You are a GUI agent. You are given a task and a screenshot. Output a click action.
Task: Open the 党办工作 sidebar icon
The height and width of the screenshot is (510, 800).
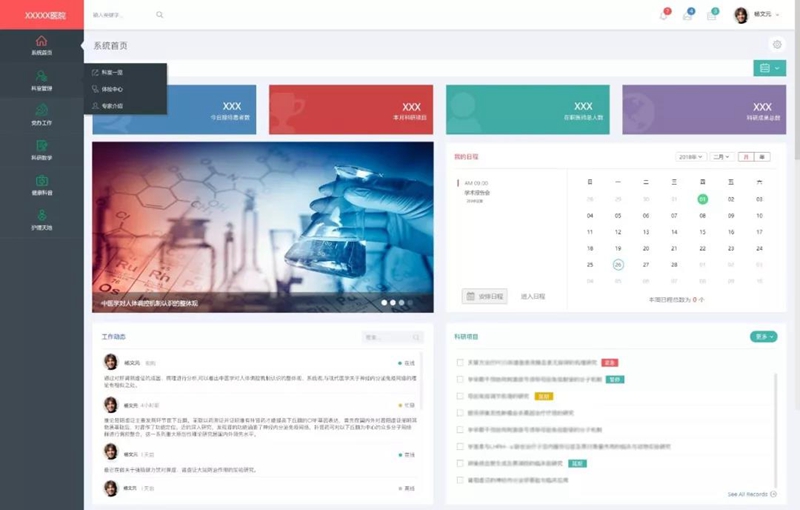(x=41, y=110)
